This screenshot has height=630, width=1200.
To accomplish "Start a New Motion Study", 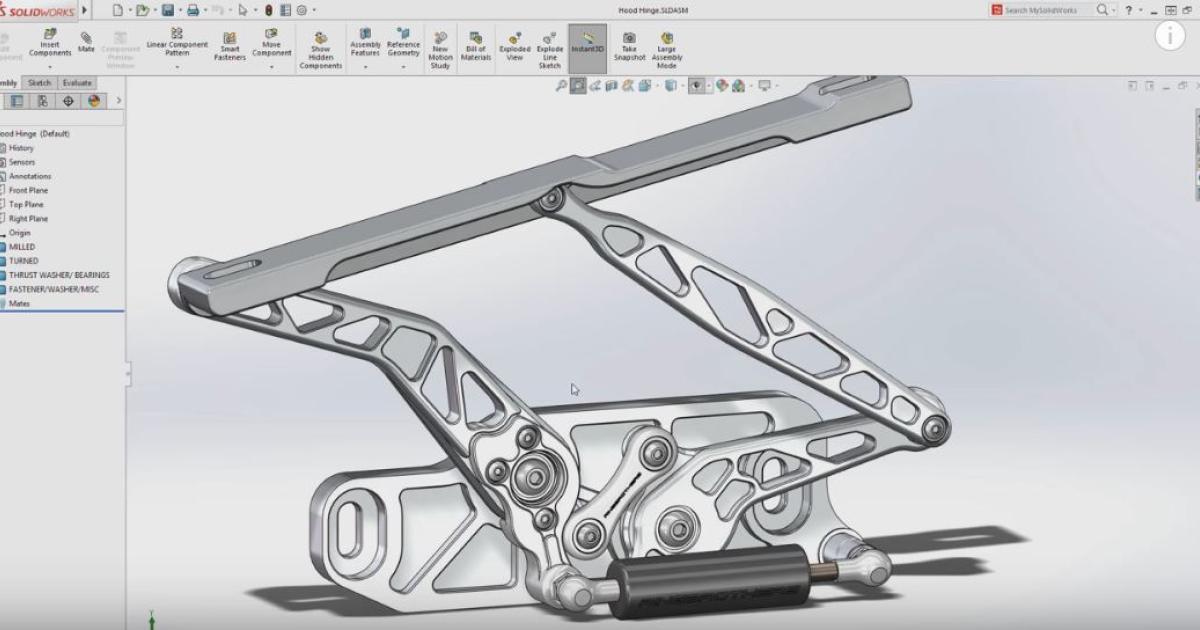I will click(440, 50).
